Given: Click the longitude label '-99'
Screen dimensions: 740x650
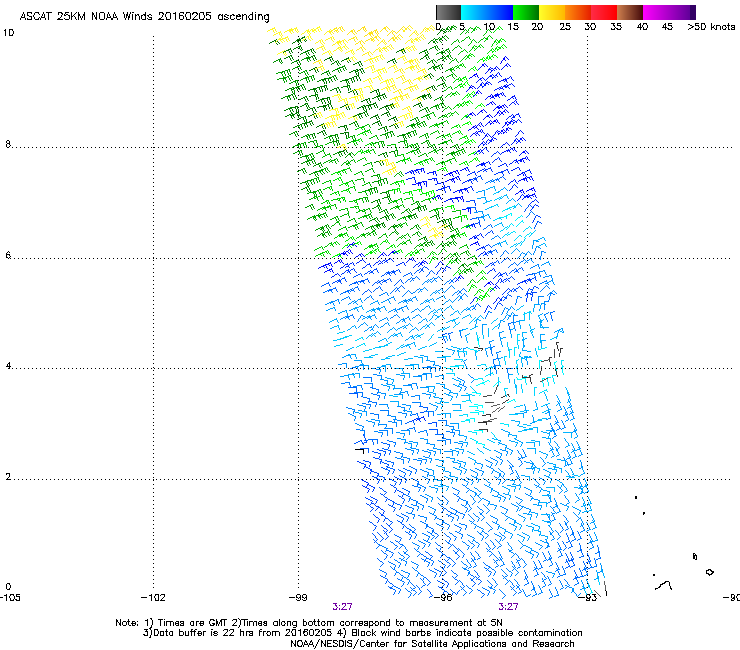Looking at the screenshot, I should 298,598.
